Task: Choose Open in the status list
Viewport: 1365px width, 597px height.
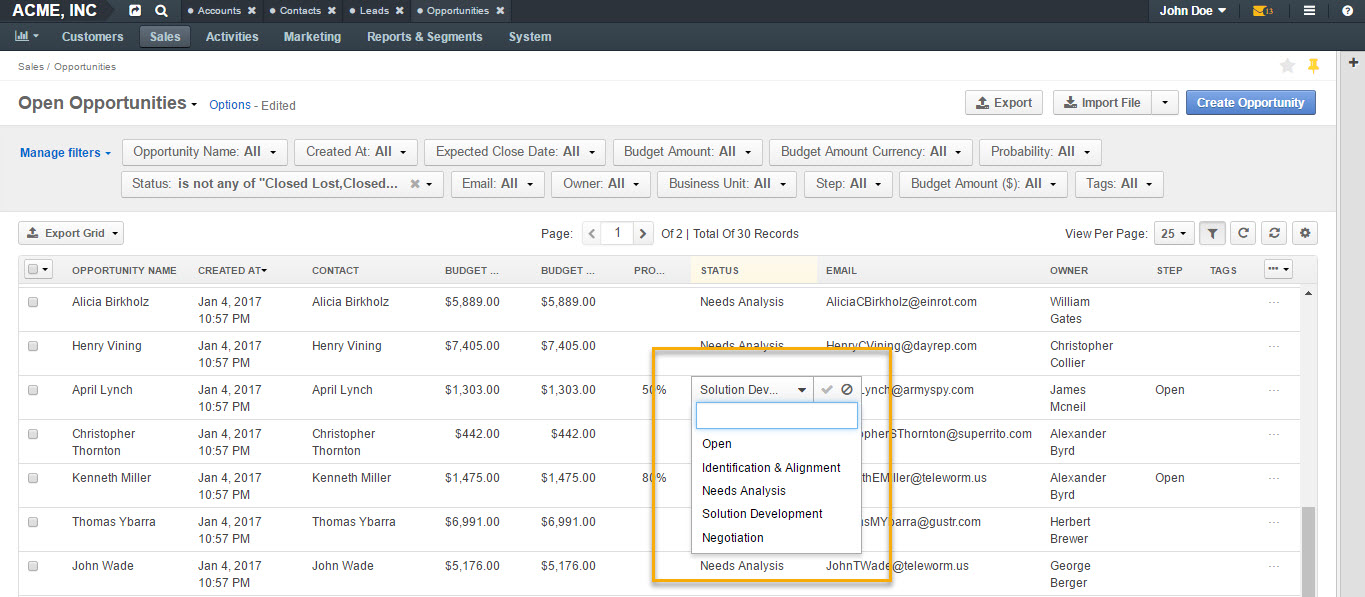Action: click(776, 444)
